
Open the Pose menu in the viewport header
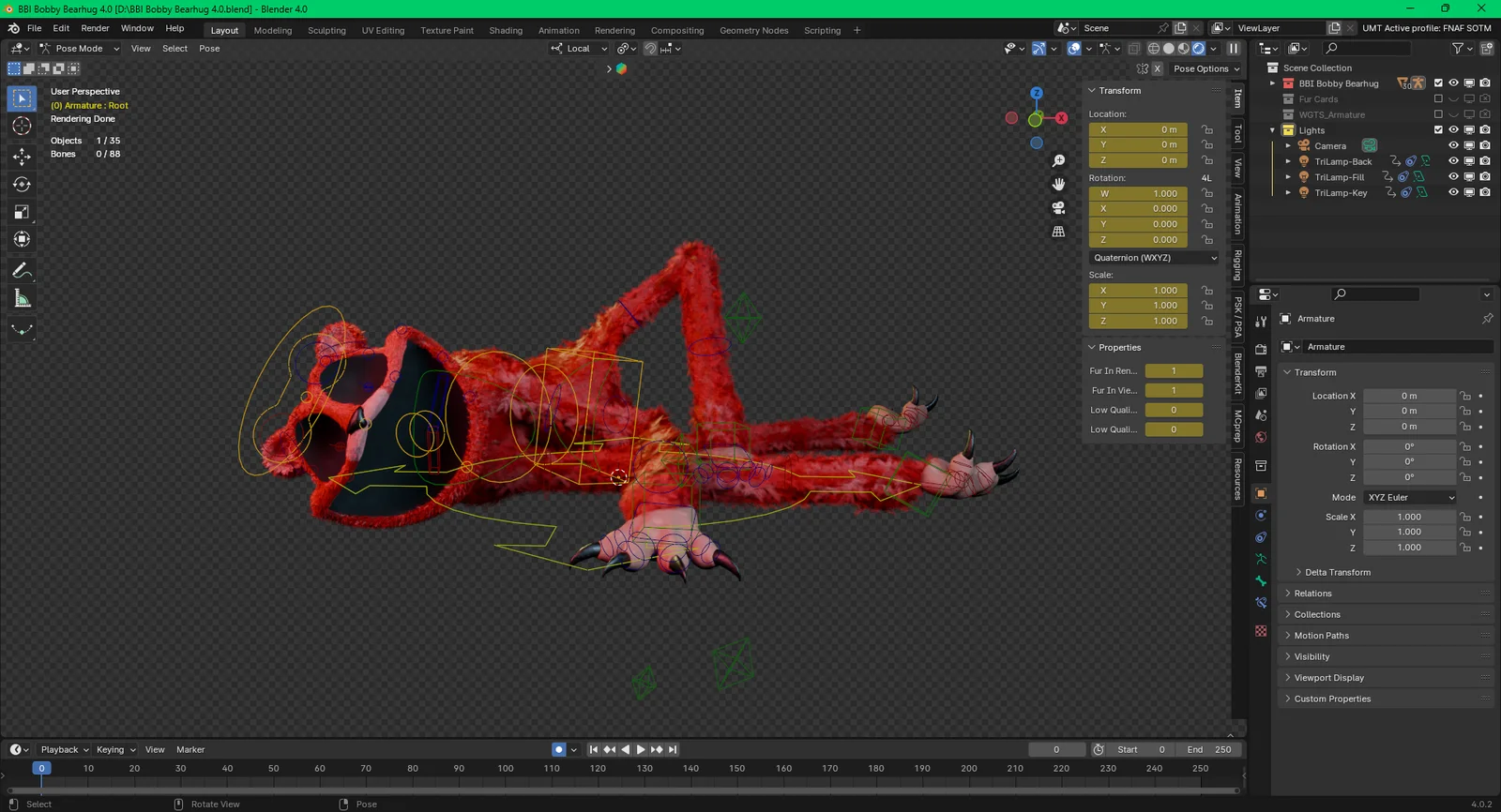209,49
